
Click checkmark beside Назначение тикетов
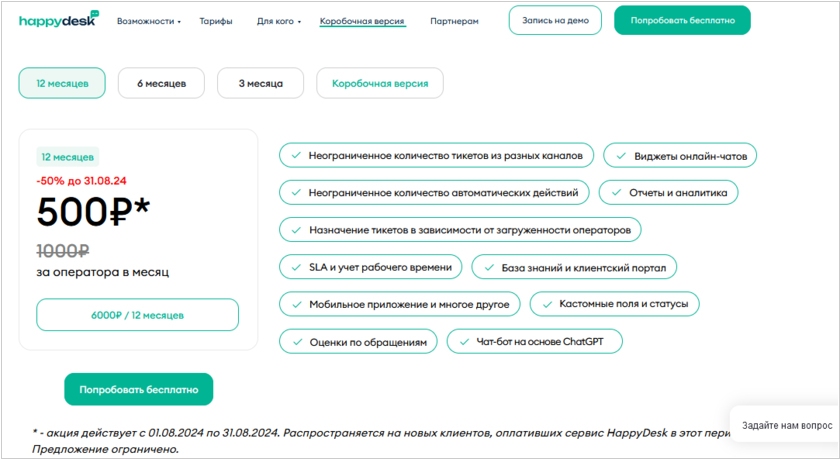tap(296, 230)
